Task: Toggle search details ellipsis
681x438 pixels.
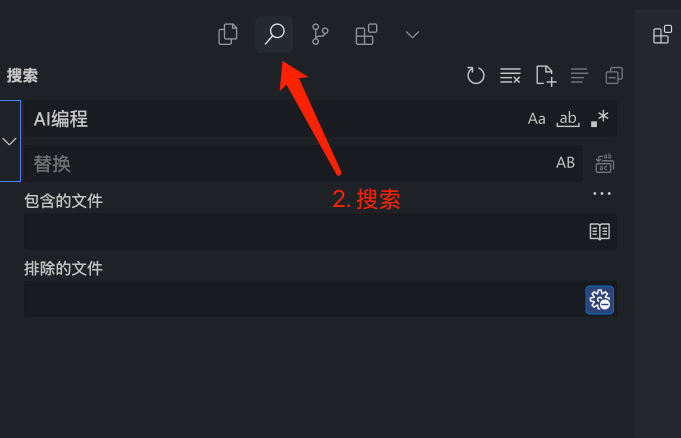Action: (x=602, y=193)
